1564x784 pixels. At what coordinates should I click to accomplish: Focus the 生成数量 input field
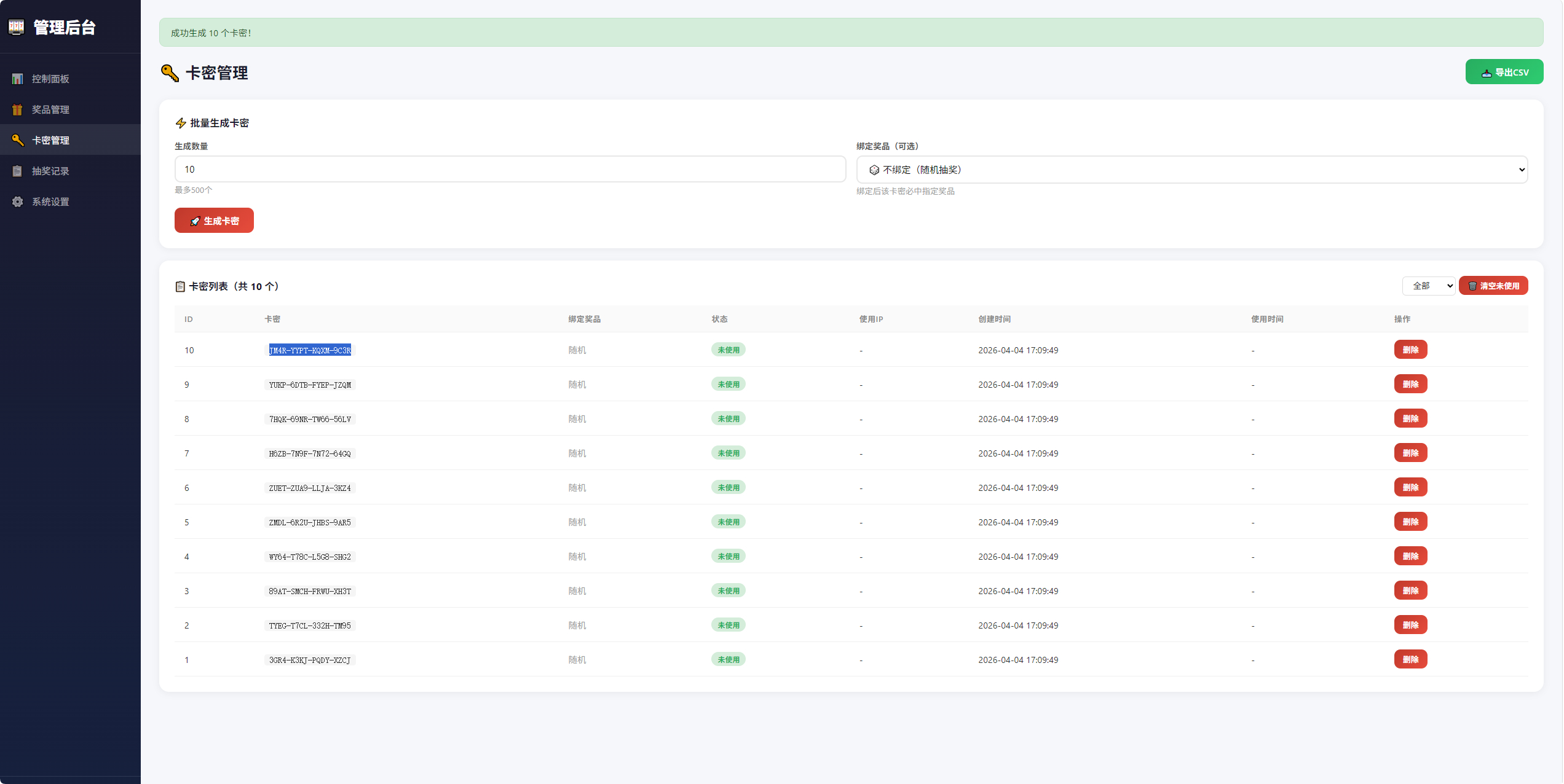(510, 169)
